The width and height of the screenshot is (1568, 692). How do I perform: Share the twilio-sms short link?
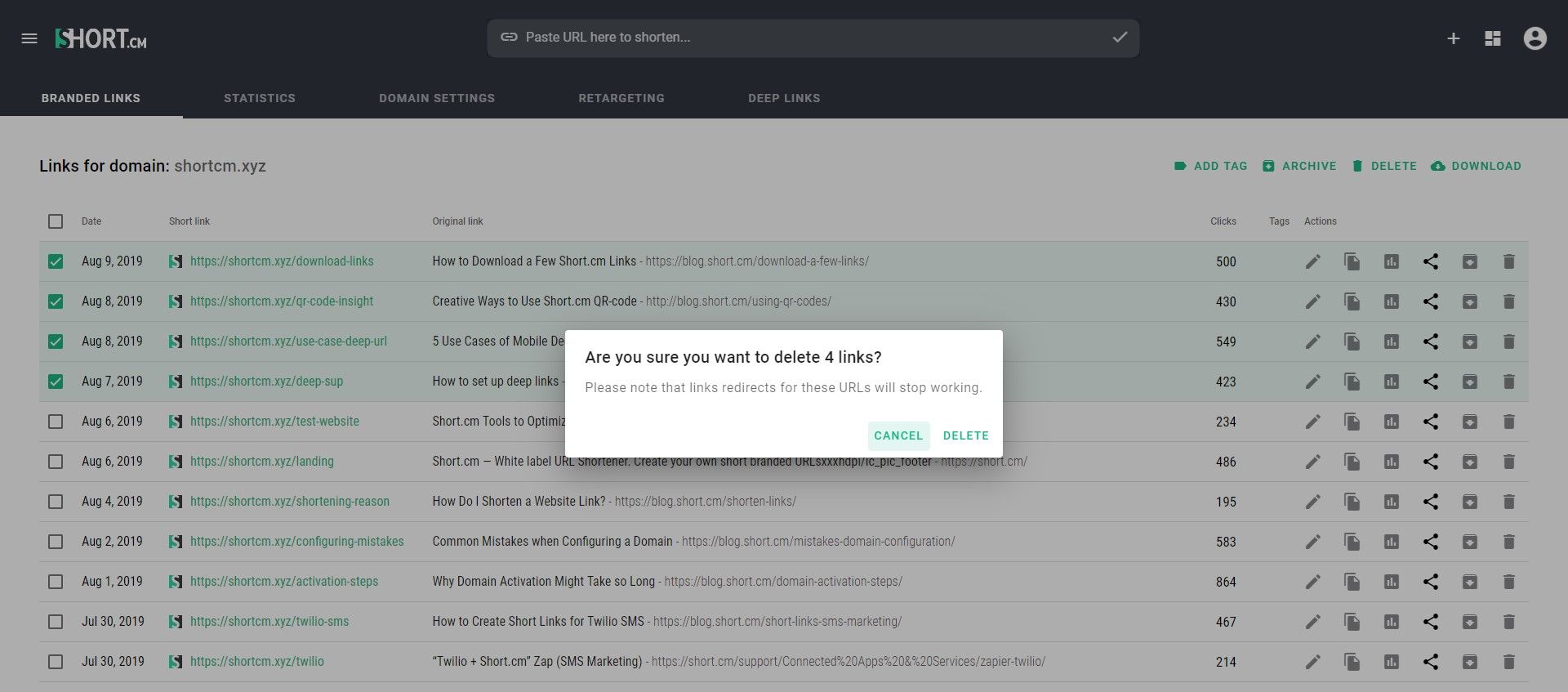click(x=1430, y=622)
